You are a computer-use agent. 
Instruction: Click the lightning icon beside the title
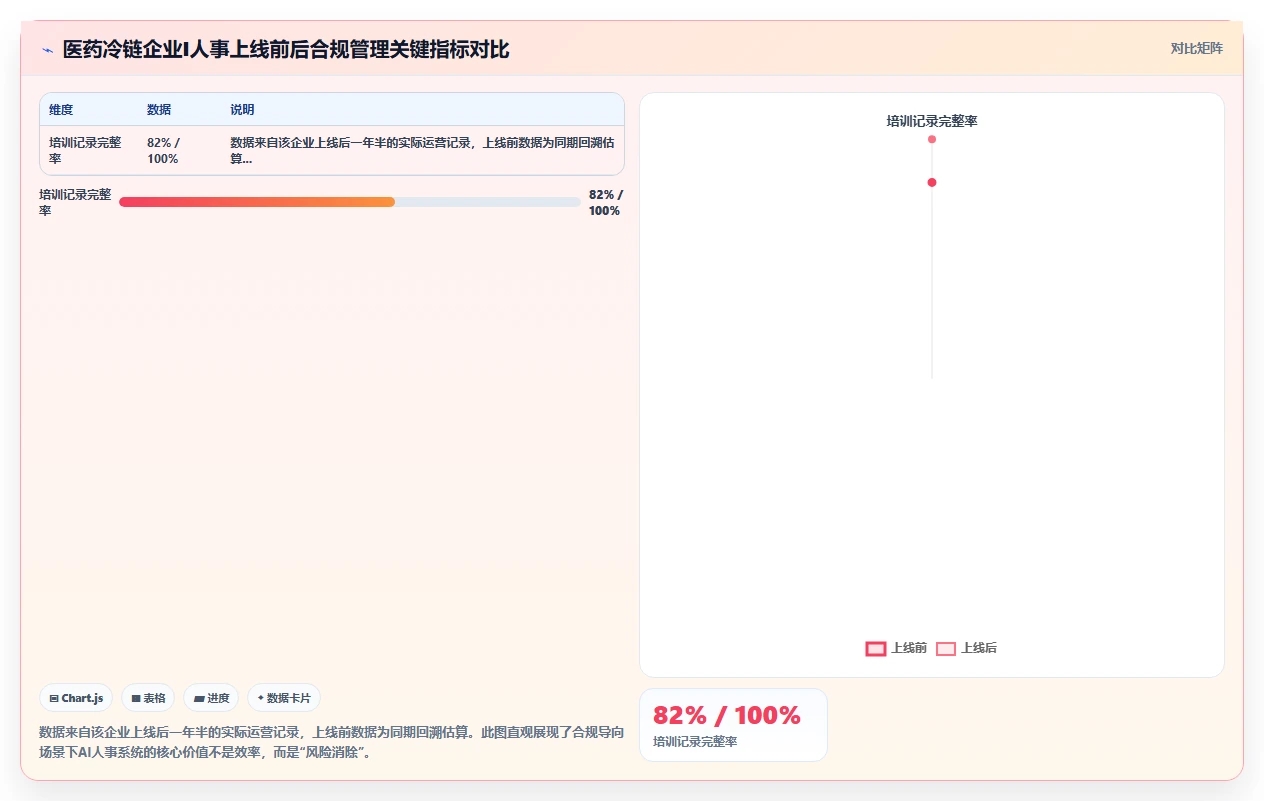click(x=47, y=50)
